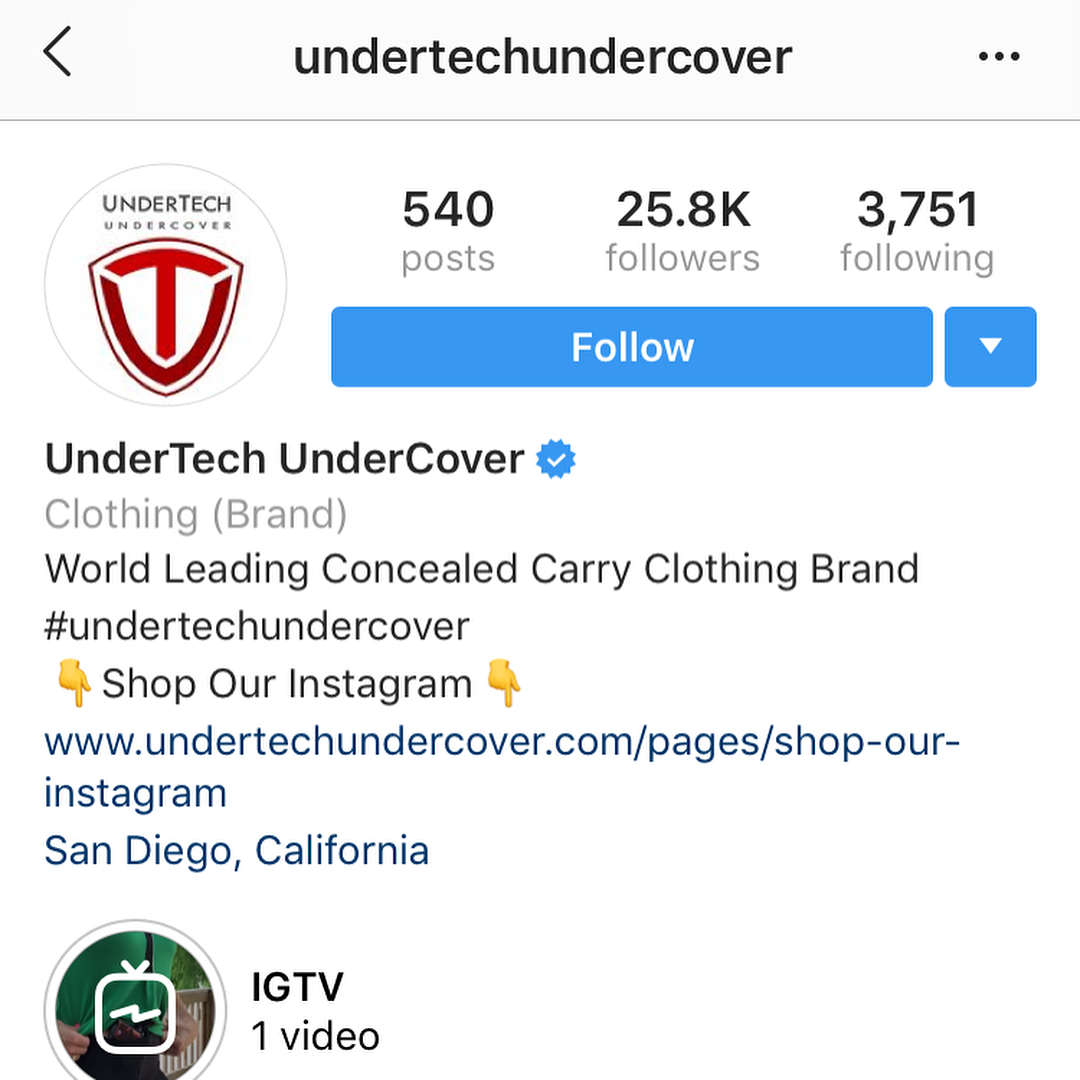
Task: Follow the UnderTech UnderCover account
Action: click(632, 346)
